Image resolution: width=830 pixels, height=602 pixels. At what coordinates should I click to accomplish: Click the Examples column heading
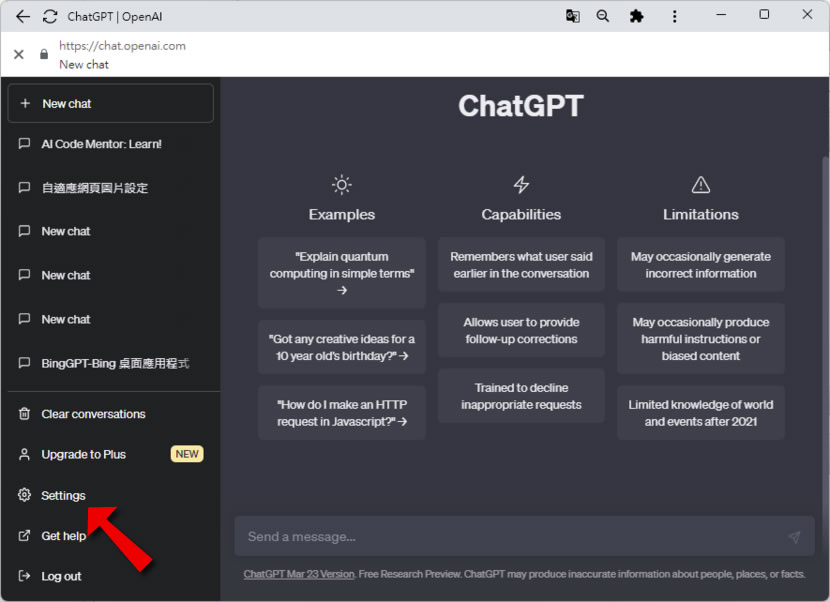pyautogui.click(x=341, y=214)
